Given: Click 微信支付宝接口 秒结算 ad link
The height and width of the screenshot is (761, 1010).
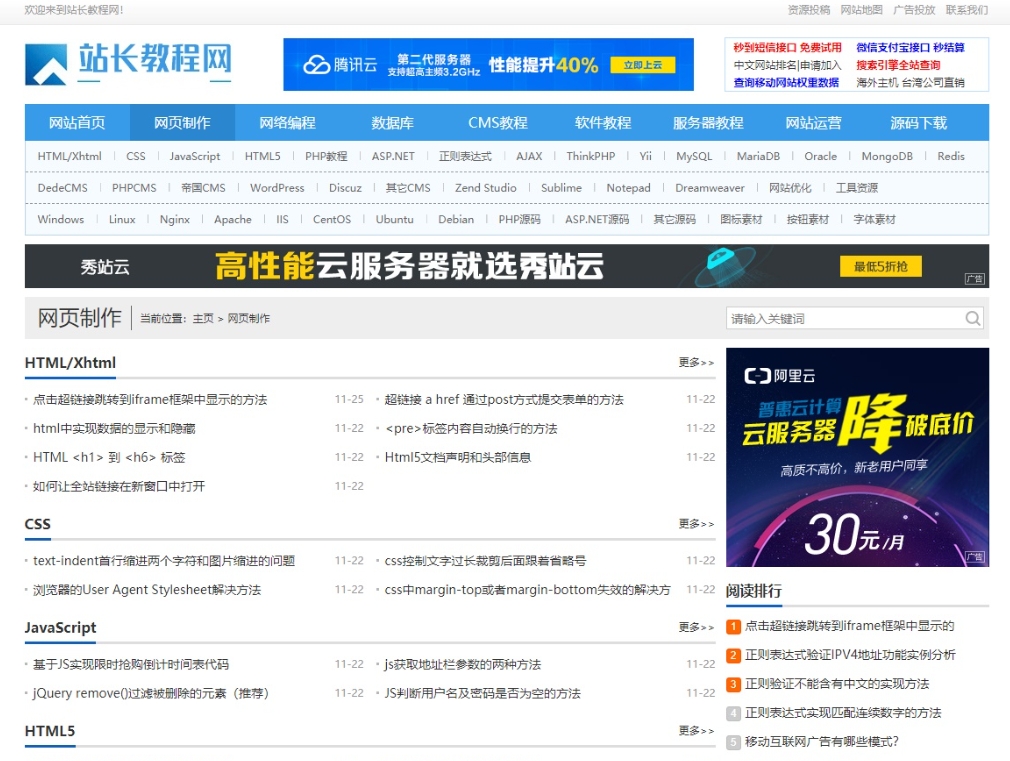Looking at the screenshot, I should coord(910,47).
